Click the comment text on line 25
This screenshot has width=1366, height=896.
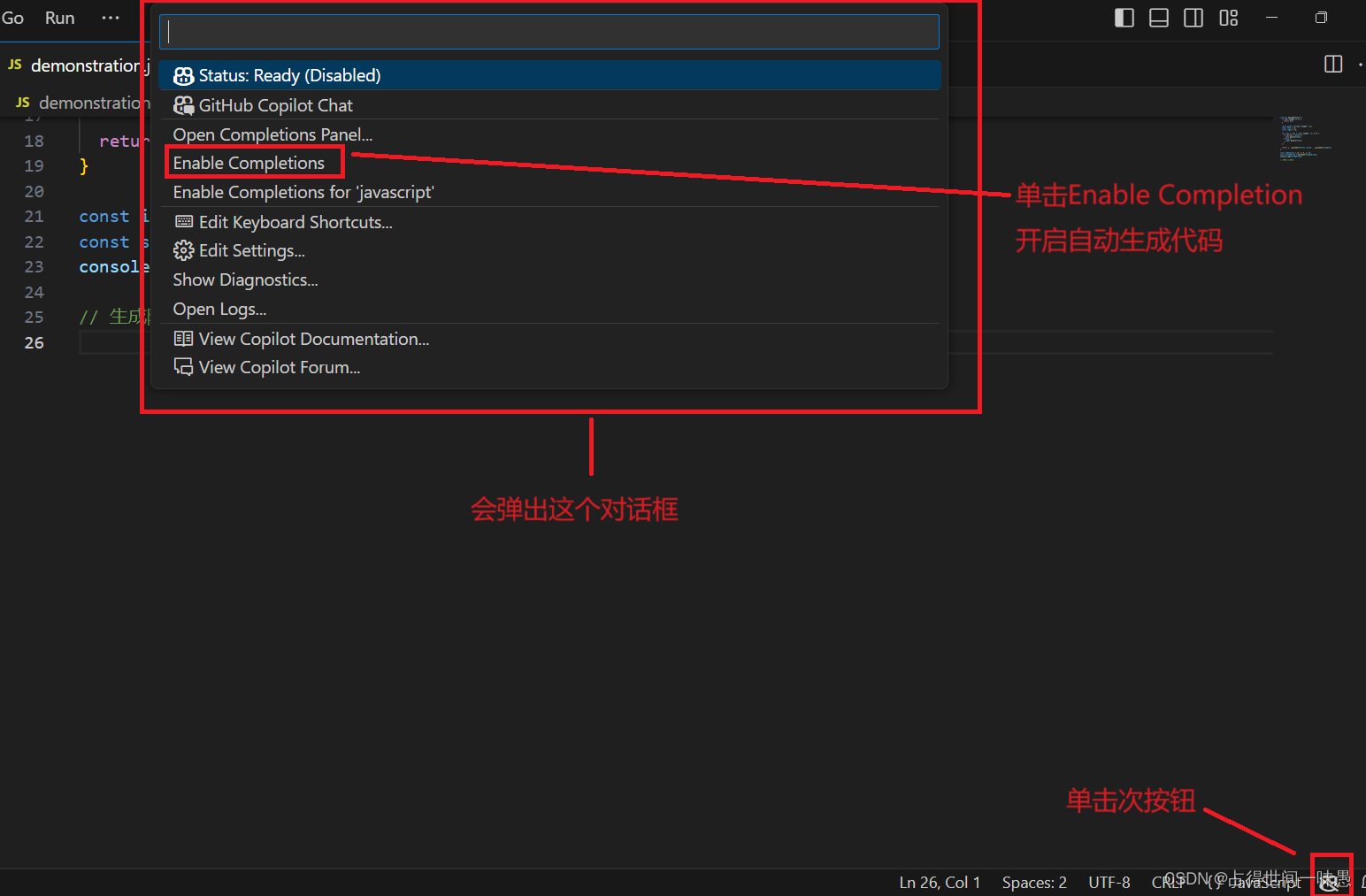[114, 317]
